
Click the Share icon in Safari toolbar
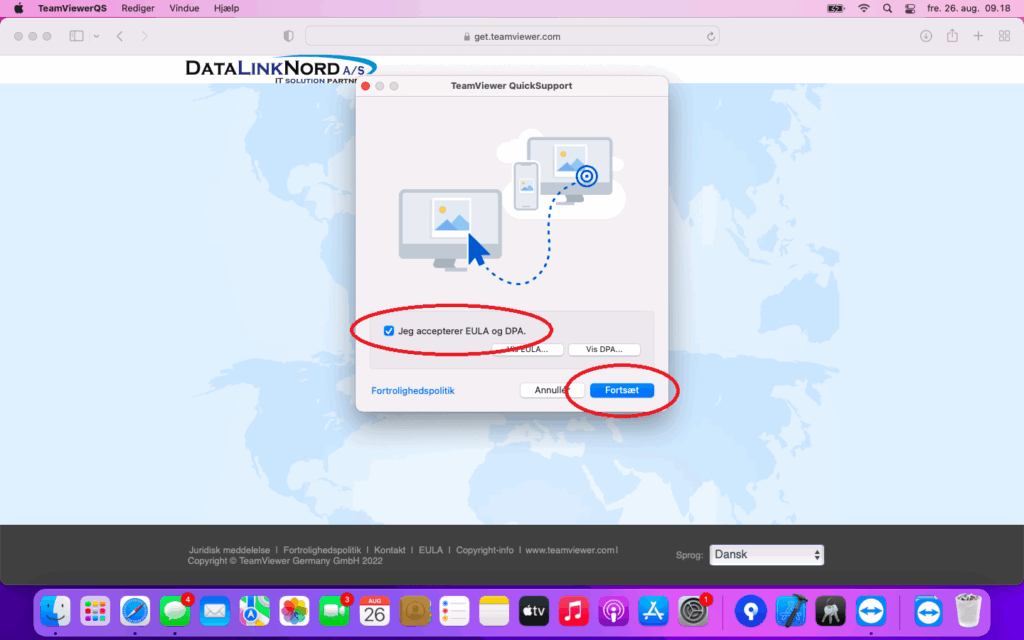click(x=952, y=36)
